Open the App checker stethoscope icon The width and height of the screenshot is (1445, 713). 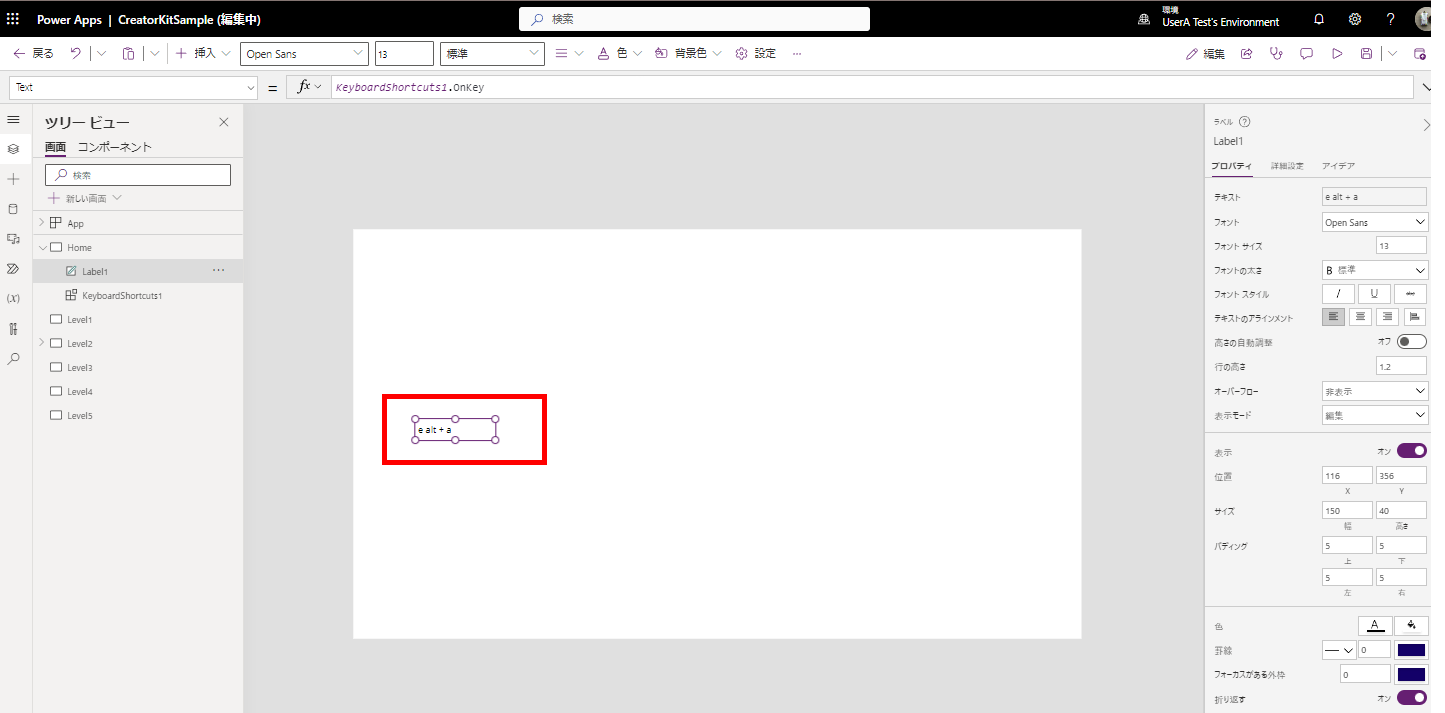click(x=1275, y=54)
